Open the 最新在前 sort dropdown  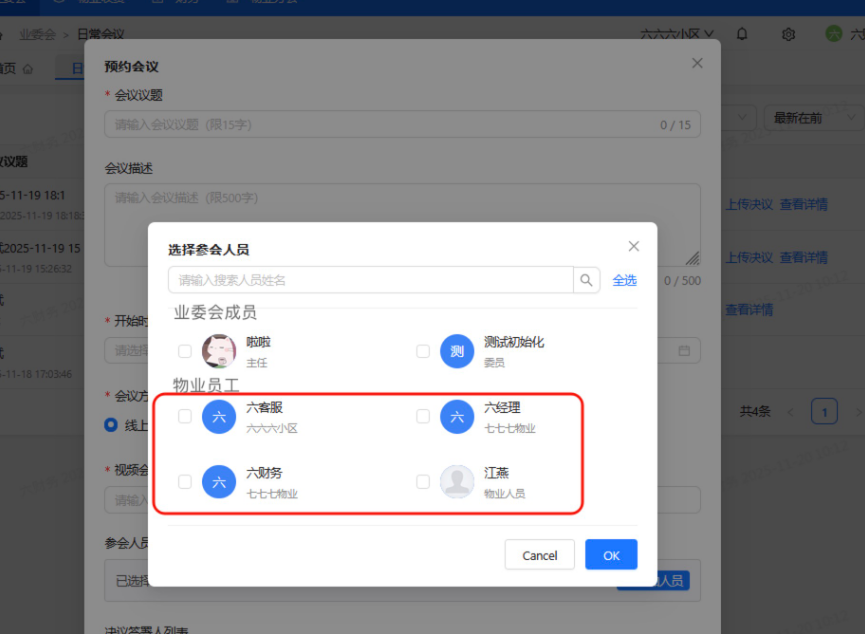click(814, 118)
